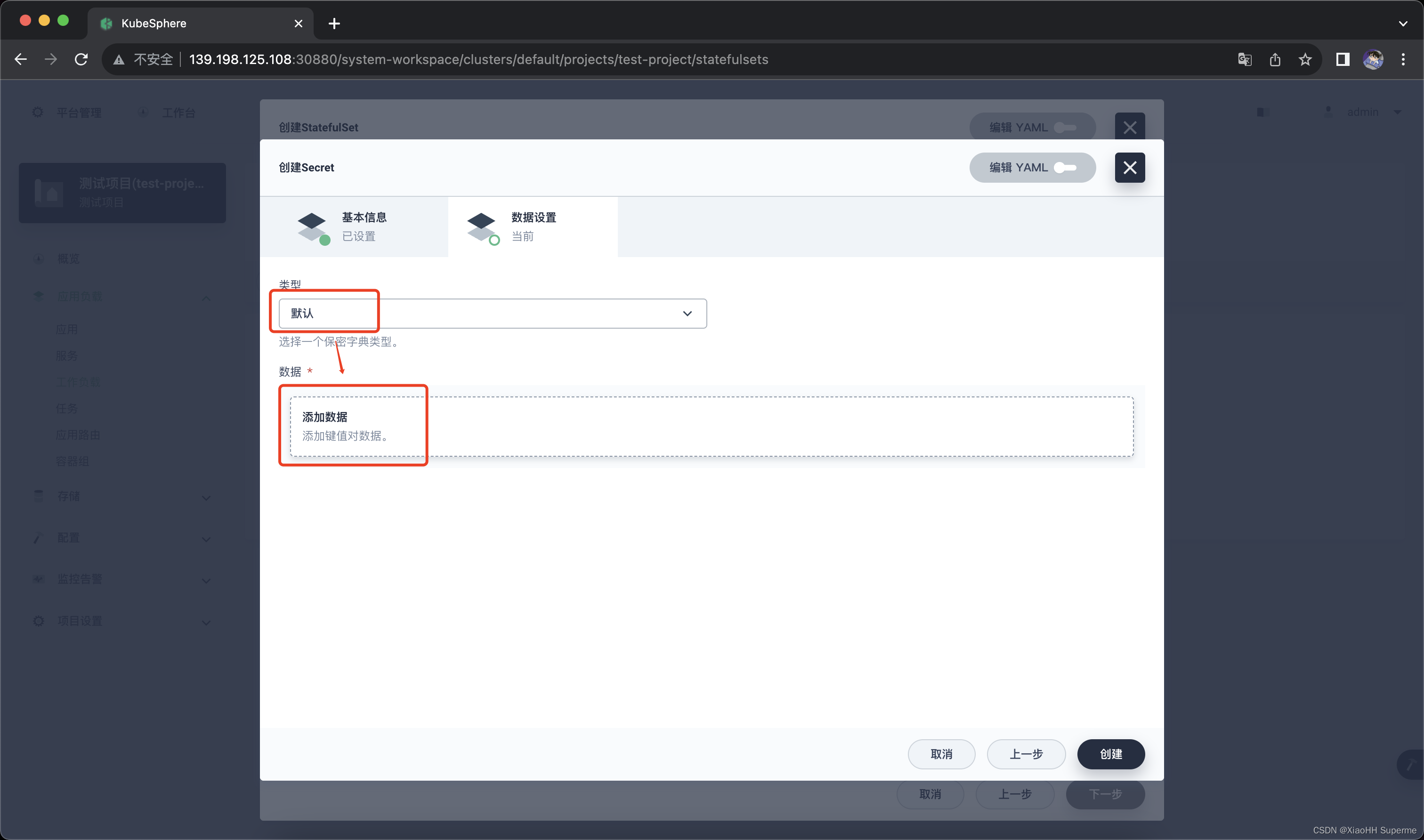
Task: Open the 类型 dropdown showing 默认
Action: coord(493,314)
